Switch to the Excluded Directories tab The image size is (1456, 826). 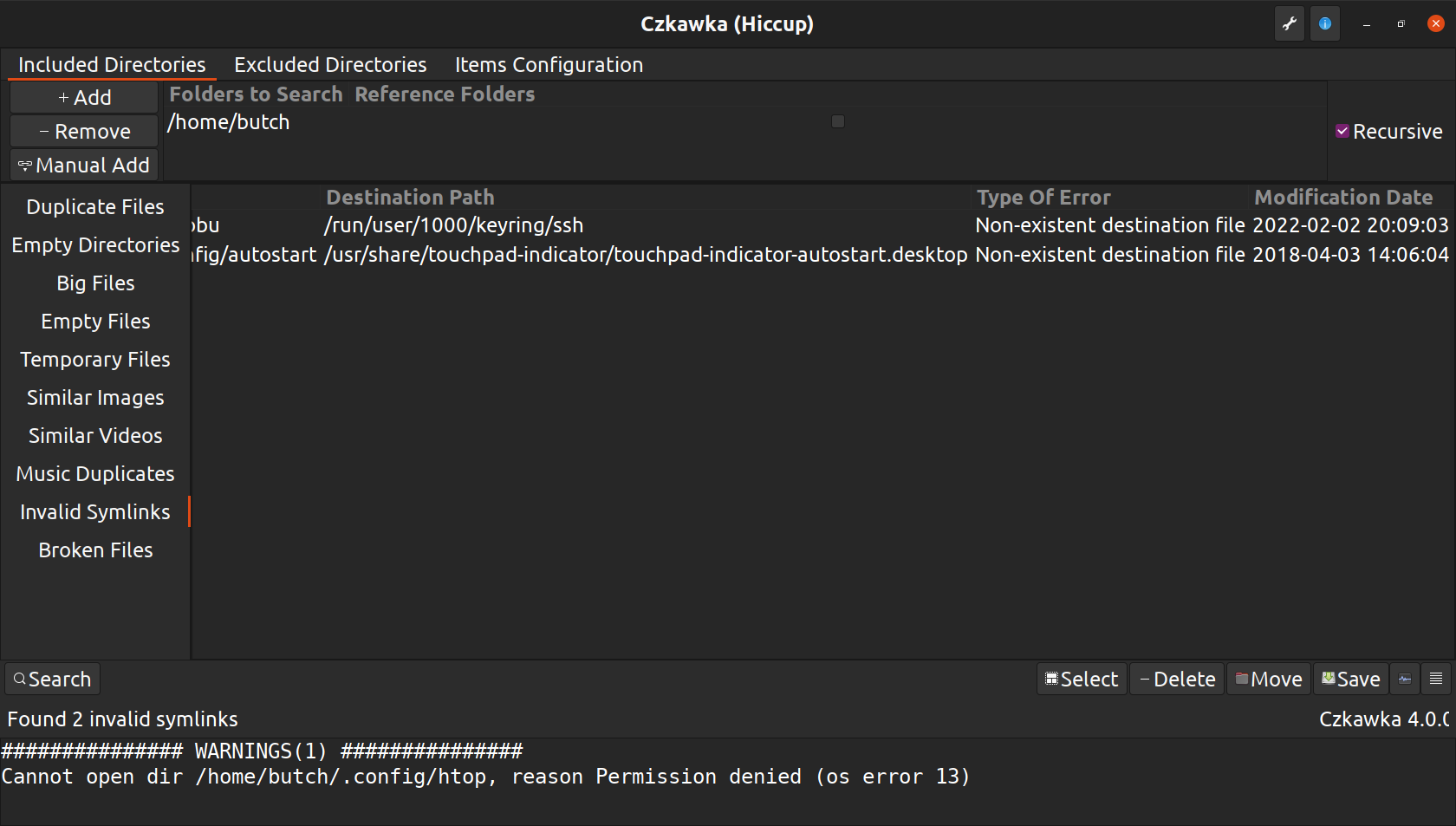point(329,64)
